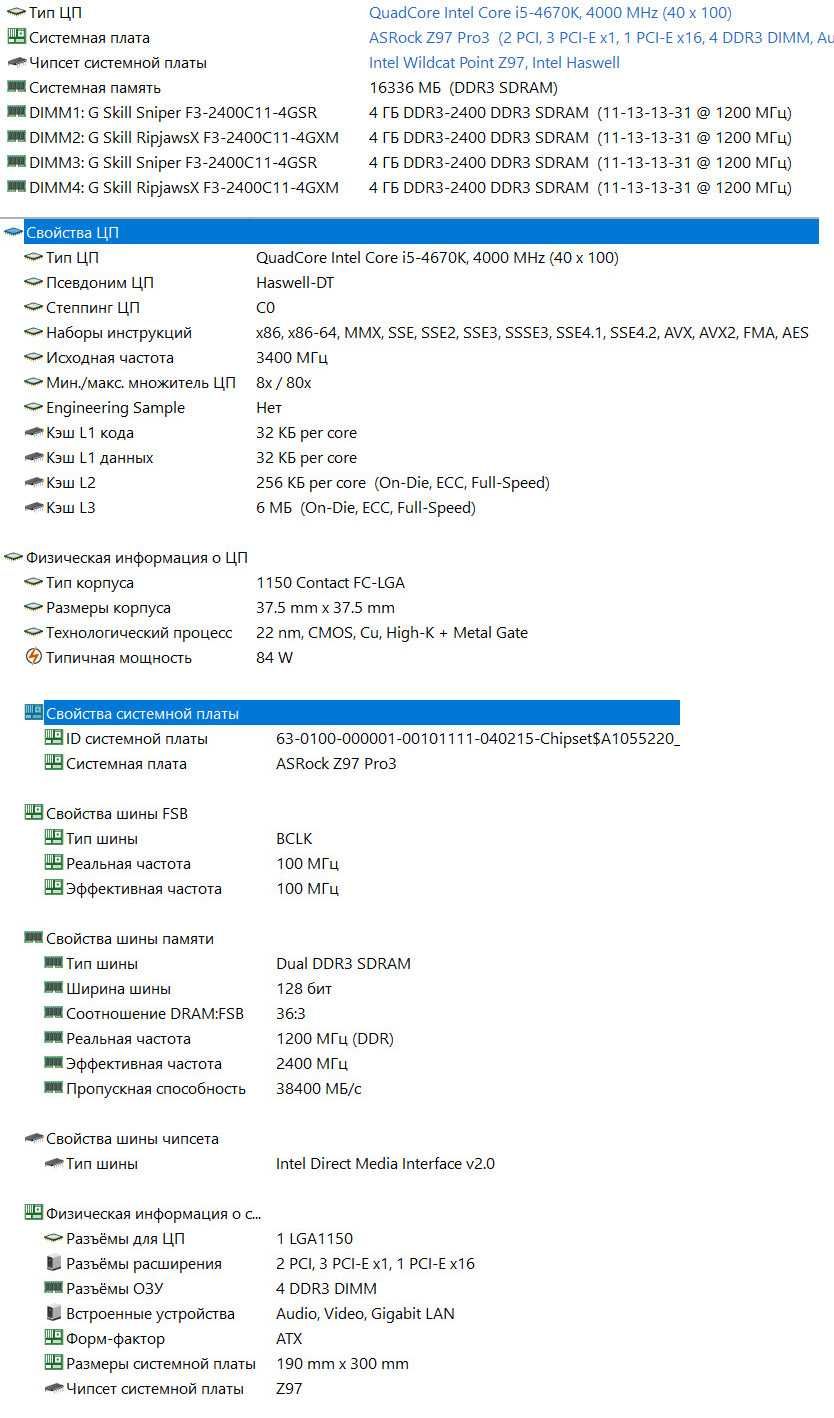The height and width of the screenshot is (1418, 834).
Task: Click the '1200 МГц (DDR)' value
Action: point(335,1039)
